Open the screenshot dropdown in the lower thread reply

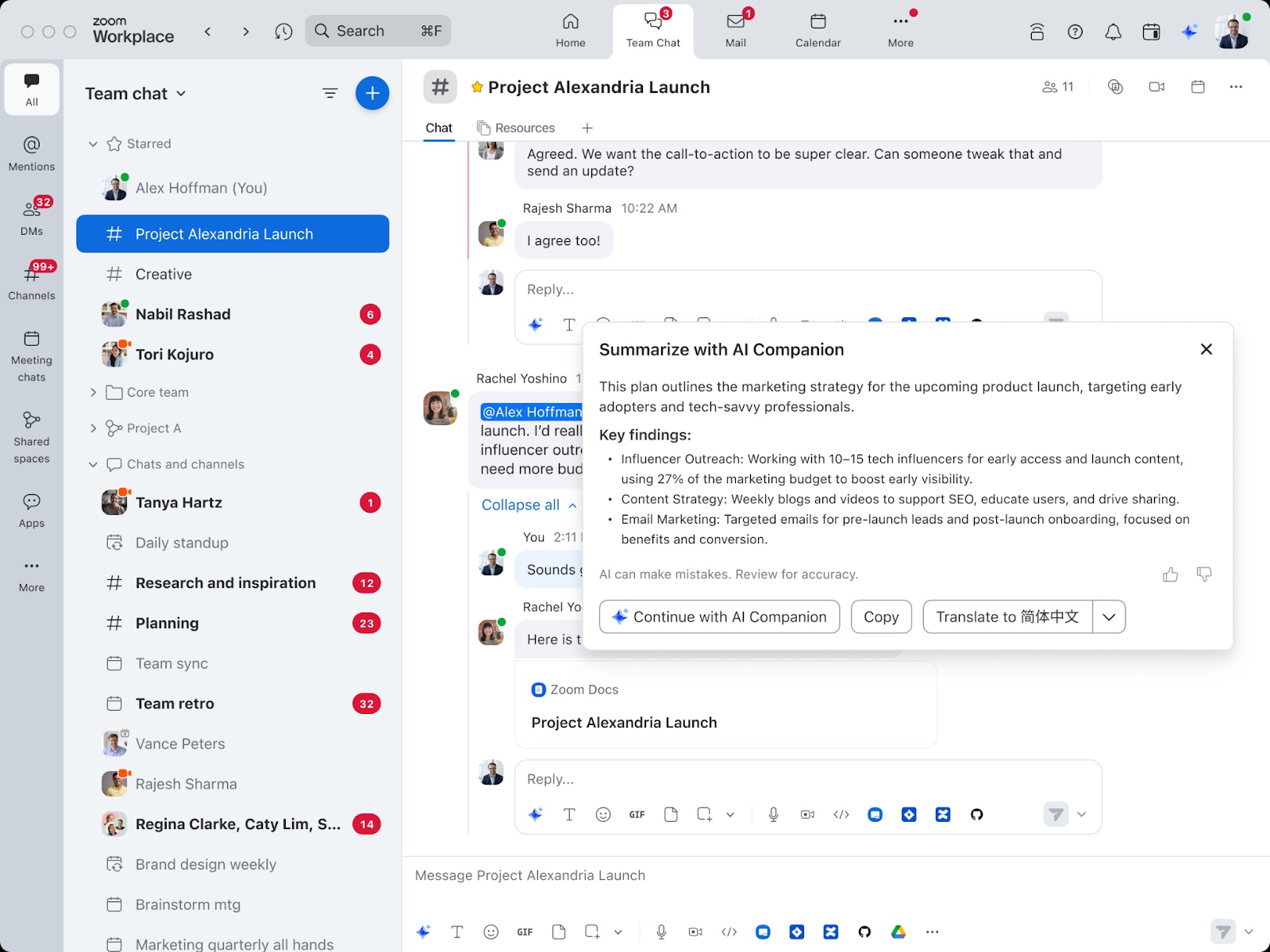tap(730, 815)
